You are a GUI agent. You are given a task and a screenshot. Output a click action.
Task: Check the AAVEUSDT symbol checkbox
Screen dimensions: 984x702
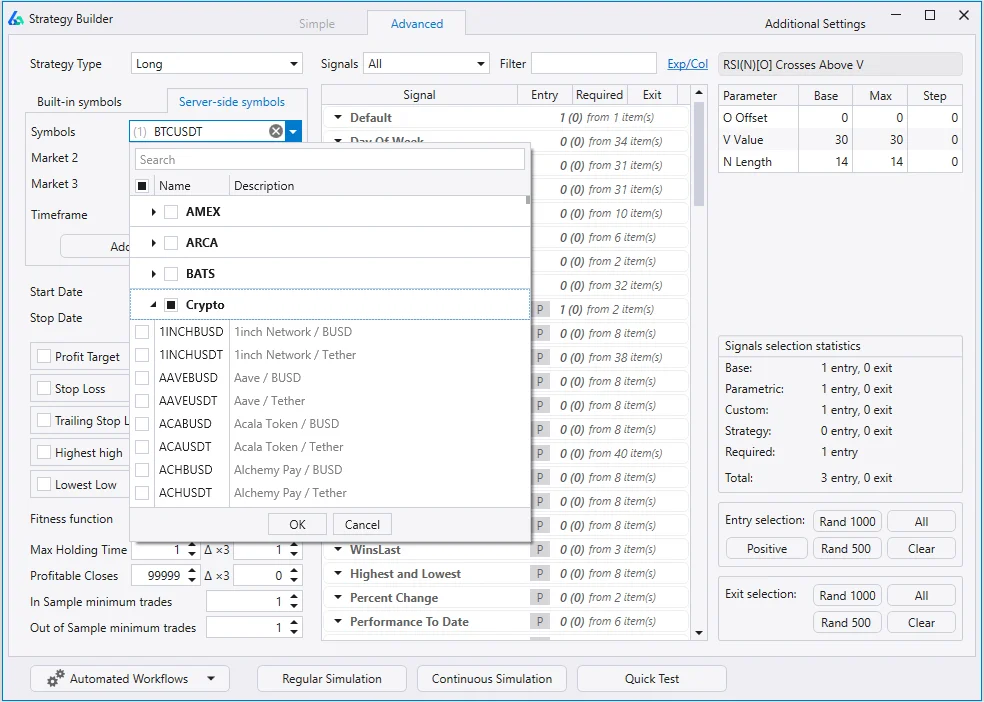142,401
